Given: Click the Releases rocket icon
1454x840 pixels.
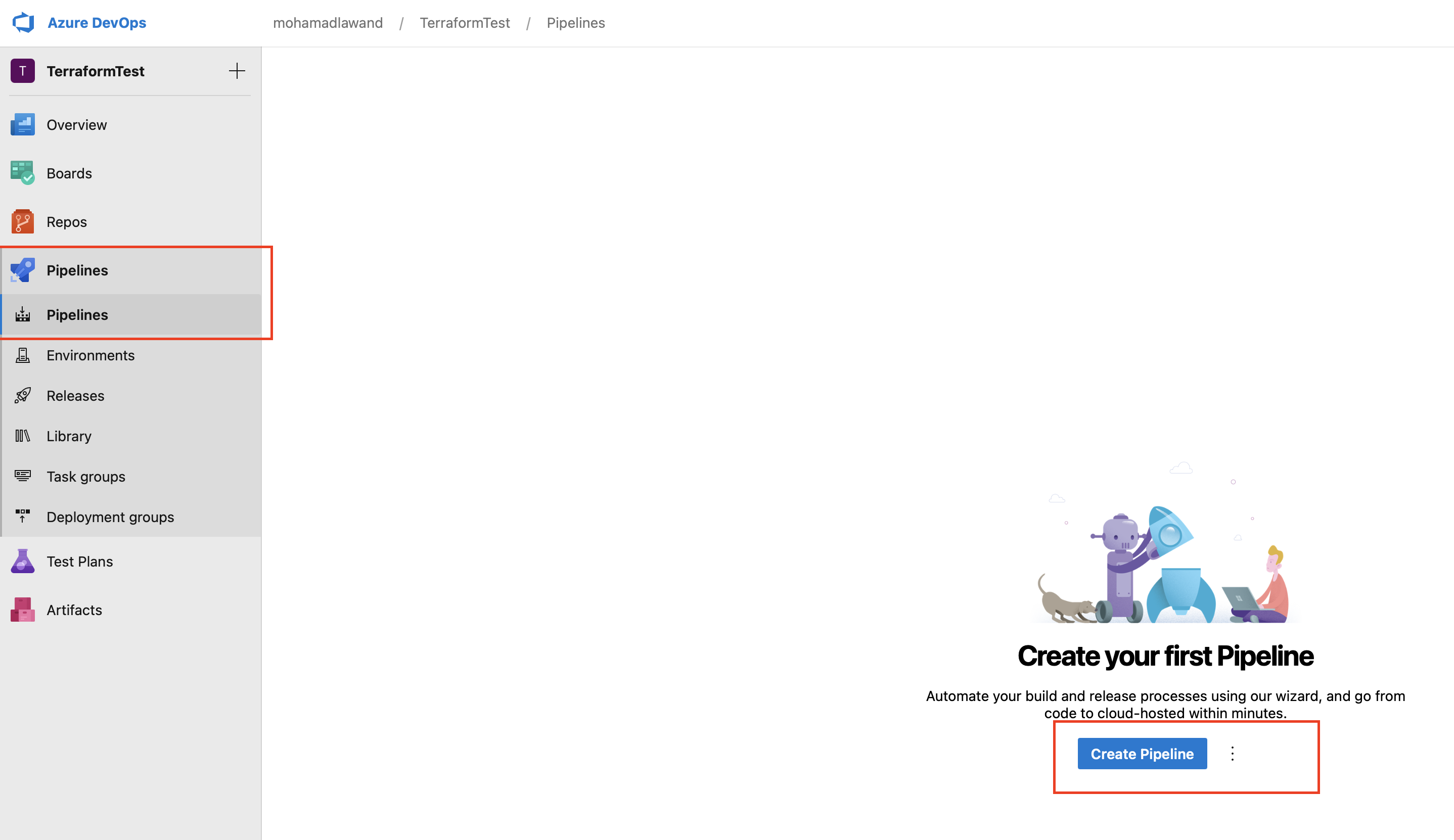Looking at the screenshot, I should (23, 396).
